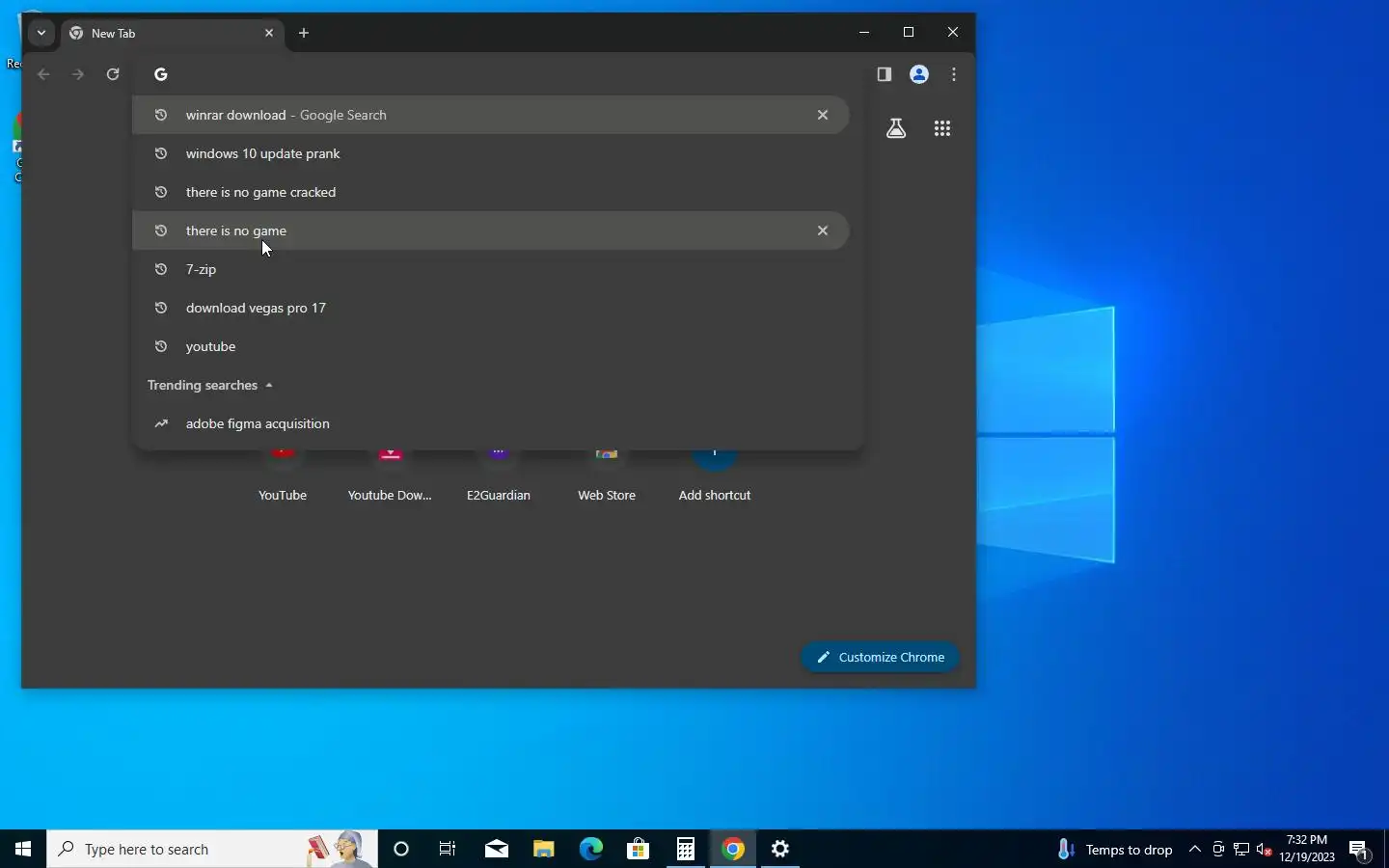Select 'windows 10 update prank' suggestion
The width and height of the screenshot is (1389, 868).
(x=490, y=153)
